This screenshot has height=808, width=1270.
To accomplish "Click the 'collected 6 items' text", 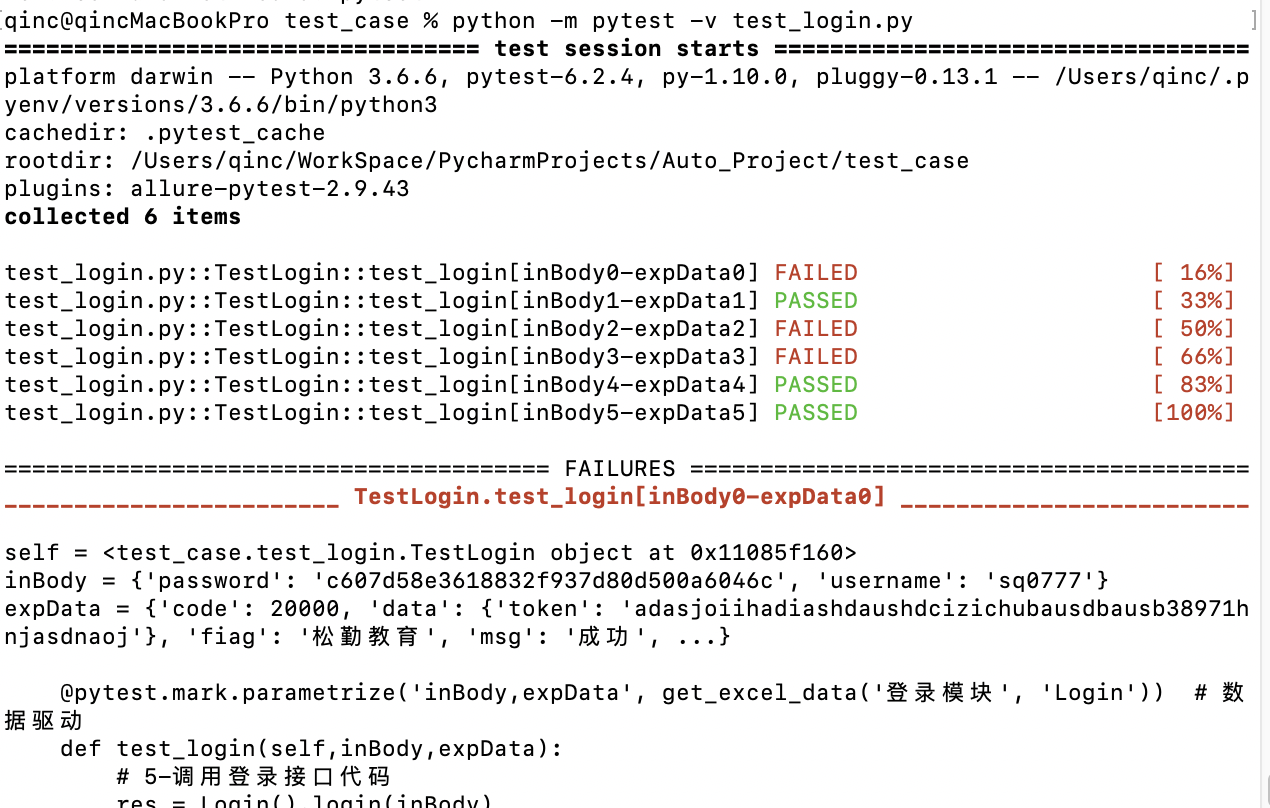I will pos(123,217).
